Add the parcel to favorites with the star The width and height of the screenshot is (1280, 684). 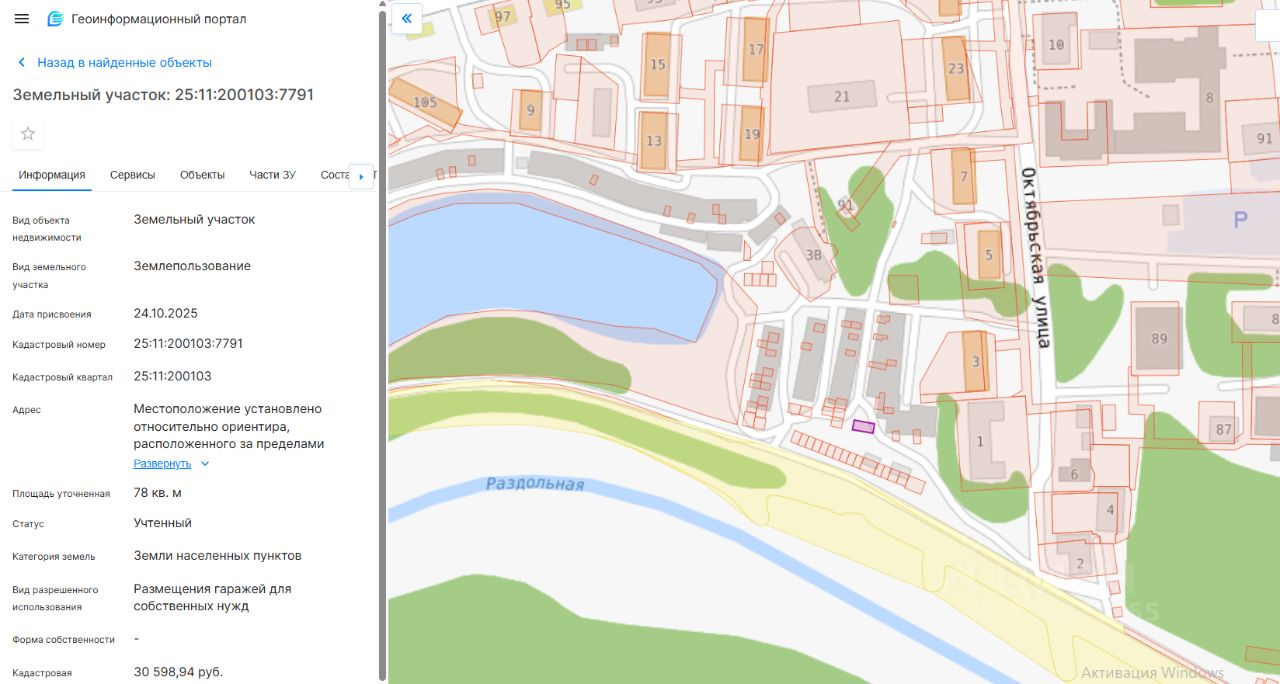(28, 134)
